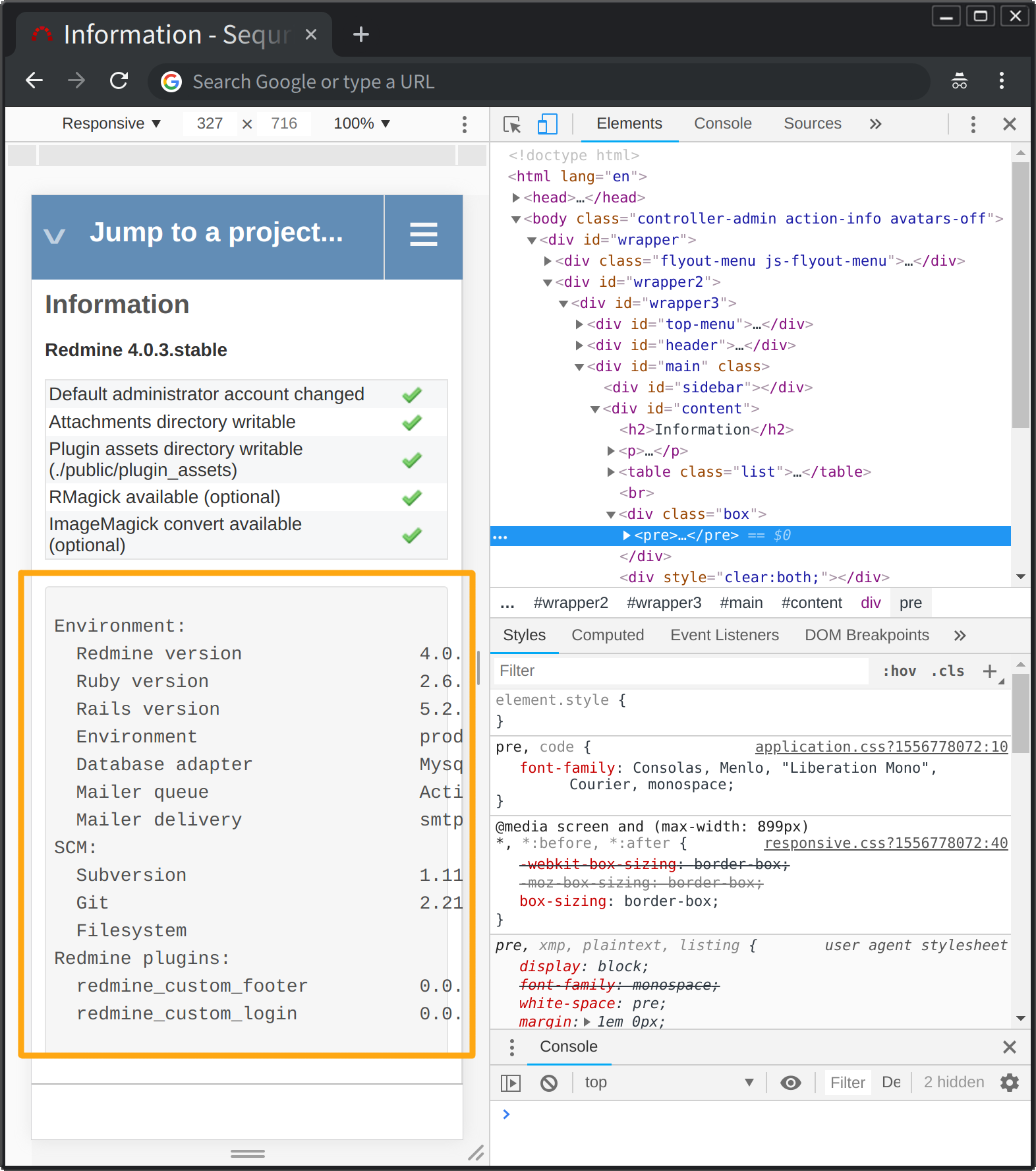Image resolution: width=1036 pixels, height=1171 pixels.
Task: Expand the table class list node
Action: click(x=611, y=472)
